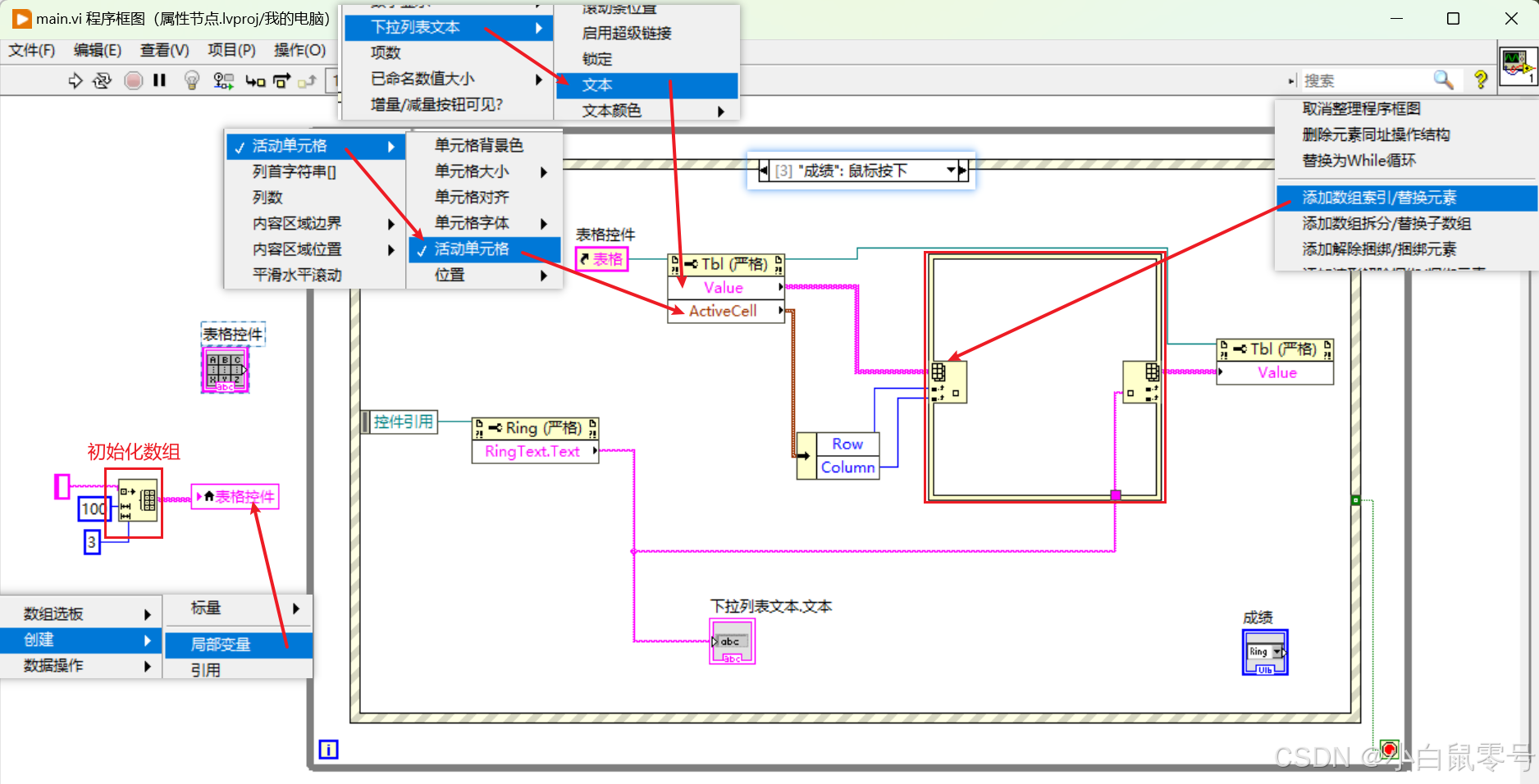Click the LabVIEW logo in title bar
The image size is (1539, 784).
tap(22, 18)
